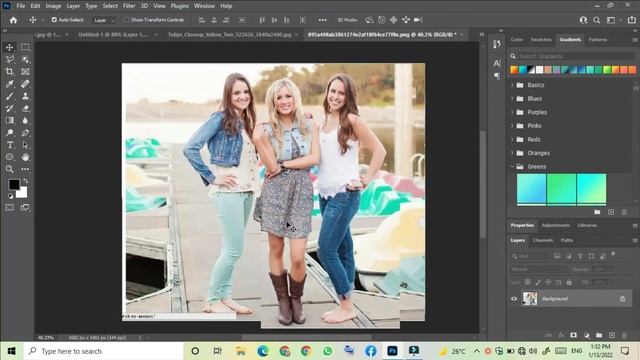Viewport: 640px width, 360px height.
Task: Open the Plugins menu
Action: point(180,6)
